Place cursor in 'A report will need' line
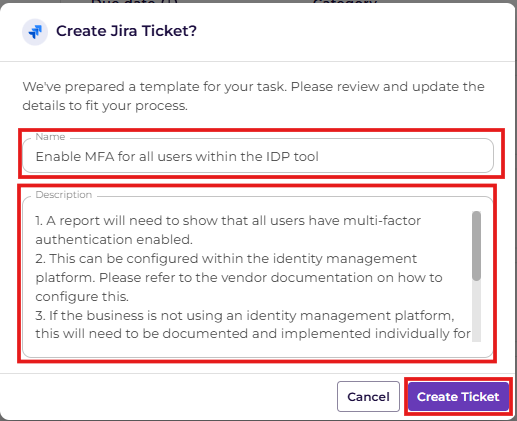This screenshot has width=517, height=421. tap(228, 221)
